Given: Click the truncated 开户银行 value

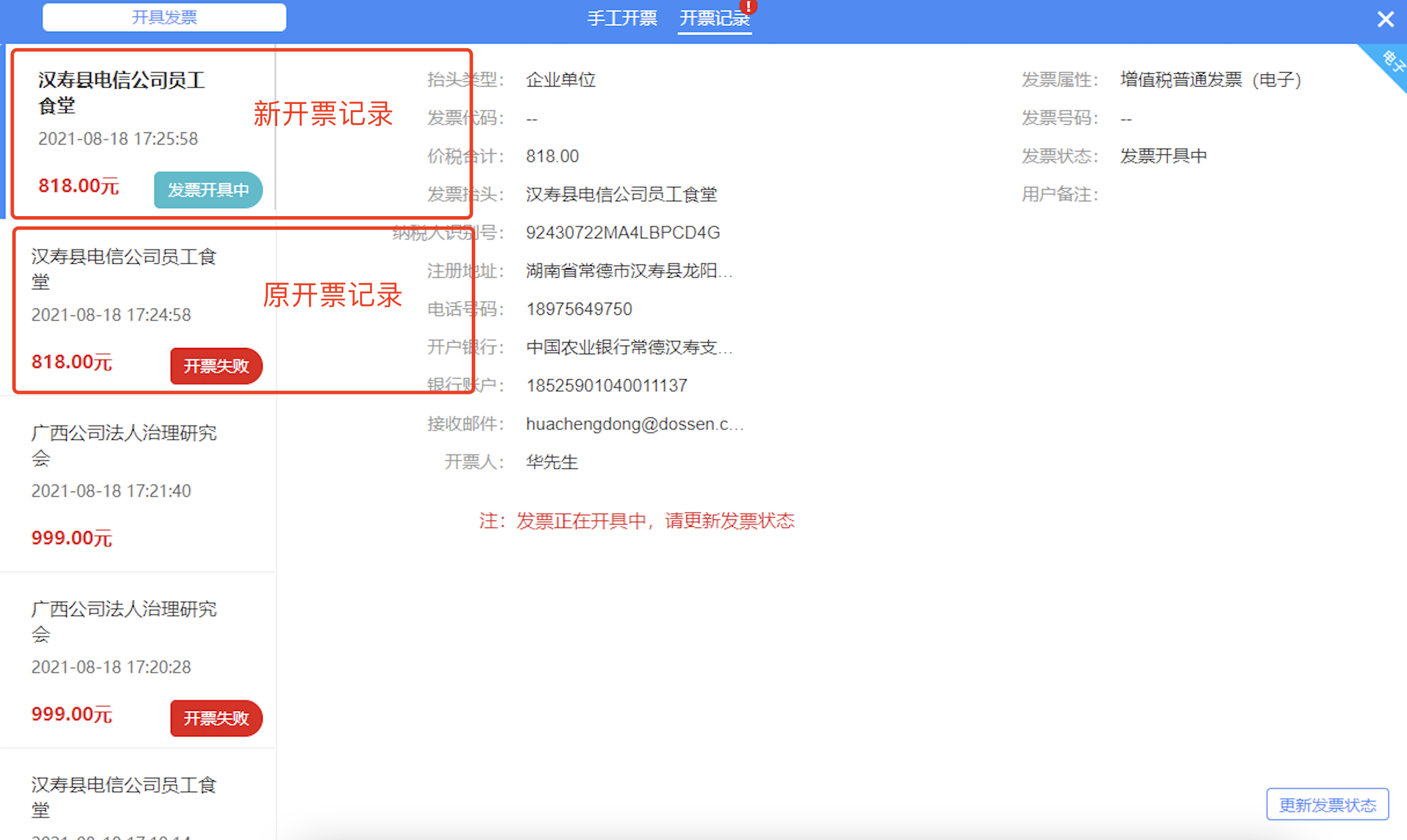Looking at the screenshot, I should pyautogui.click(x=629, y=347).
